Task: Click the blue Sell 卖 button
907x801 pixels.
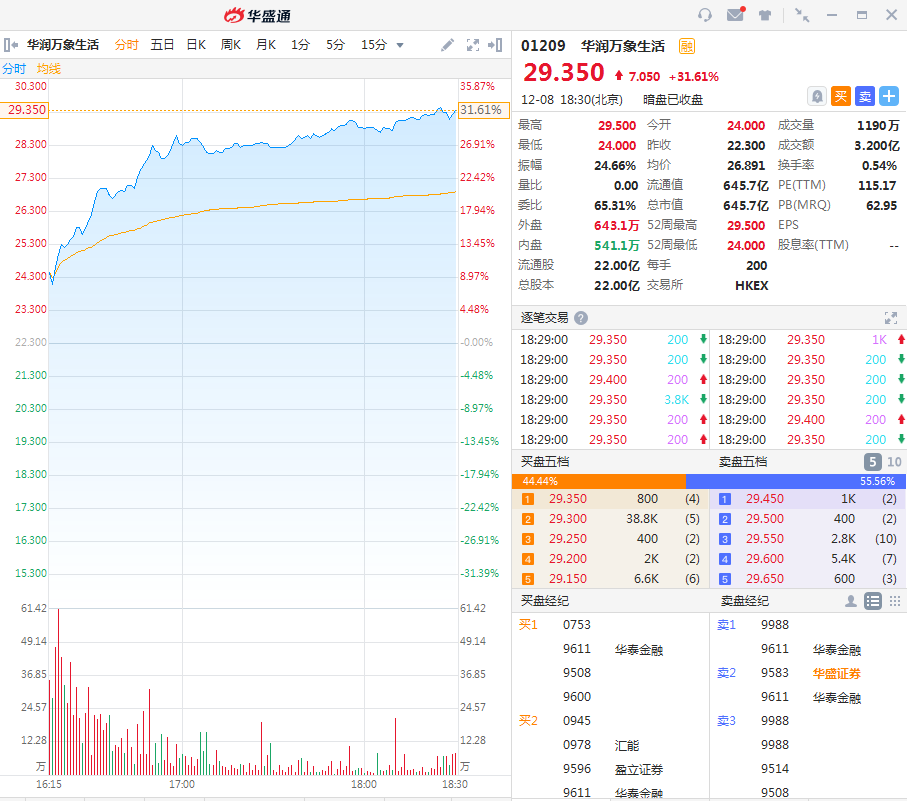Action: click(865, 97)
